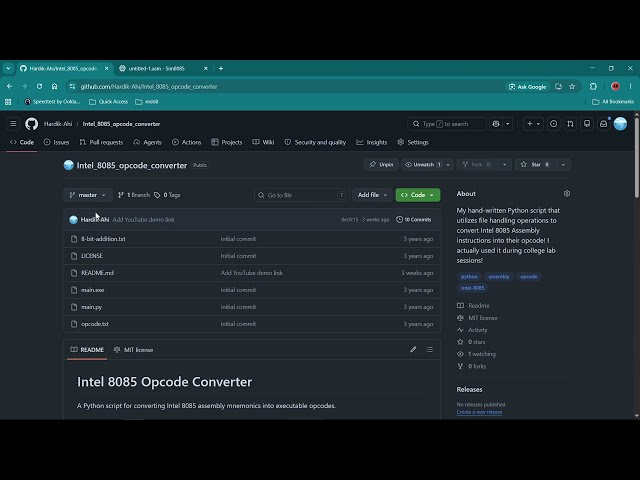The image size is (640, 480).
Task: Expand the Star lists dropdown arrow
Action: (563, 164)
